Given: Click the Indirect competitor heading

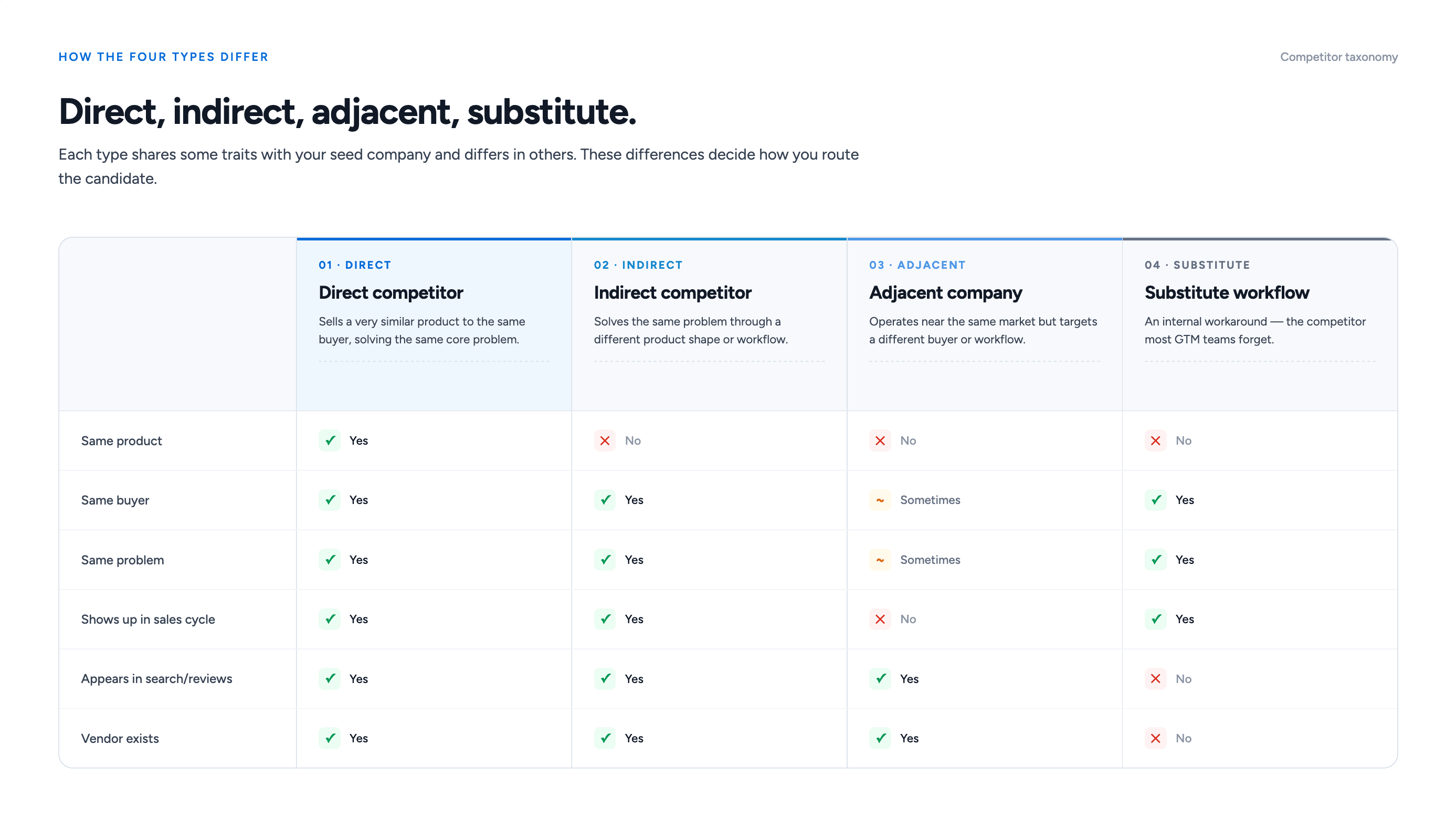Looking at the screenshot, I should click(x=672, y=292).
